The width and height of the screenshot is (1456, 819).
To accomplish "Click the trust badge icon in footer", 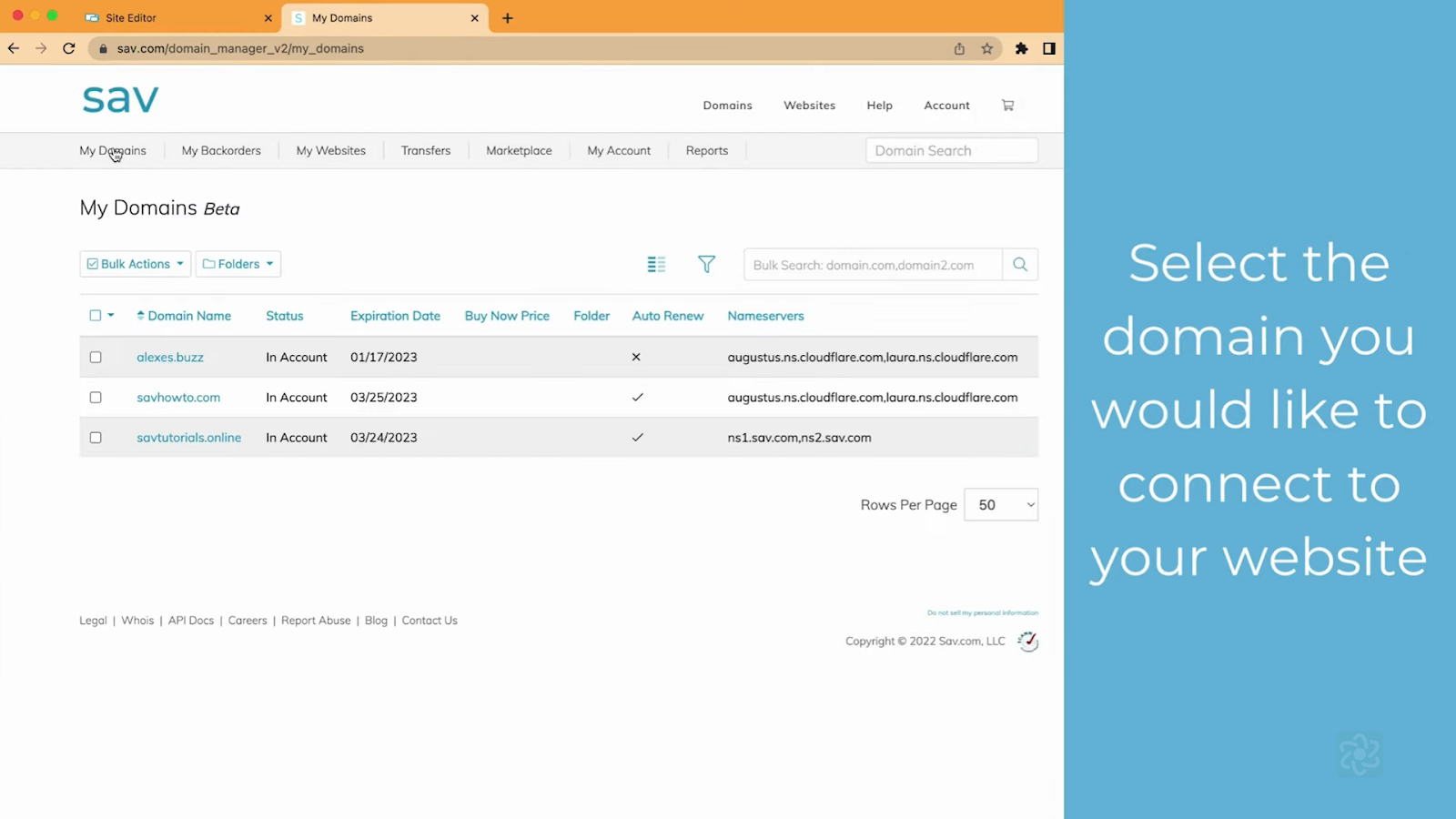I will click(x=1027, y=642).
